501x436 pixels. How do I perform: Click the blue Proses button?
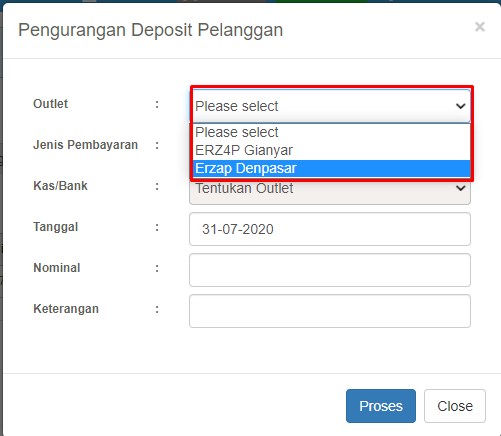point(381,406)
